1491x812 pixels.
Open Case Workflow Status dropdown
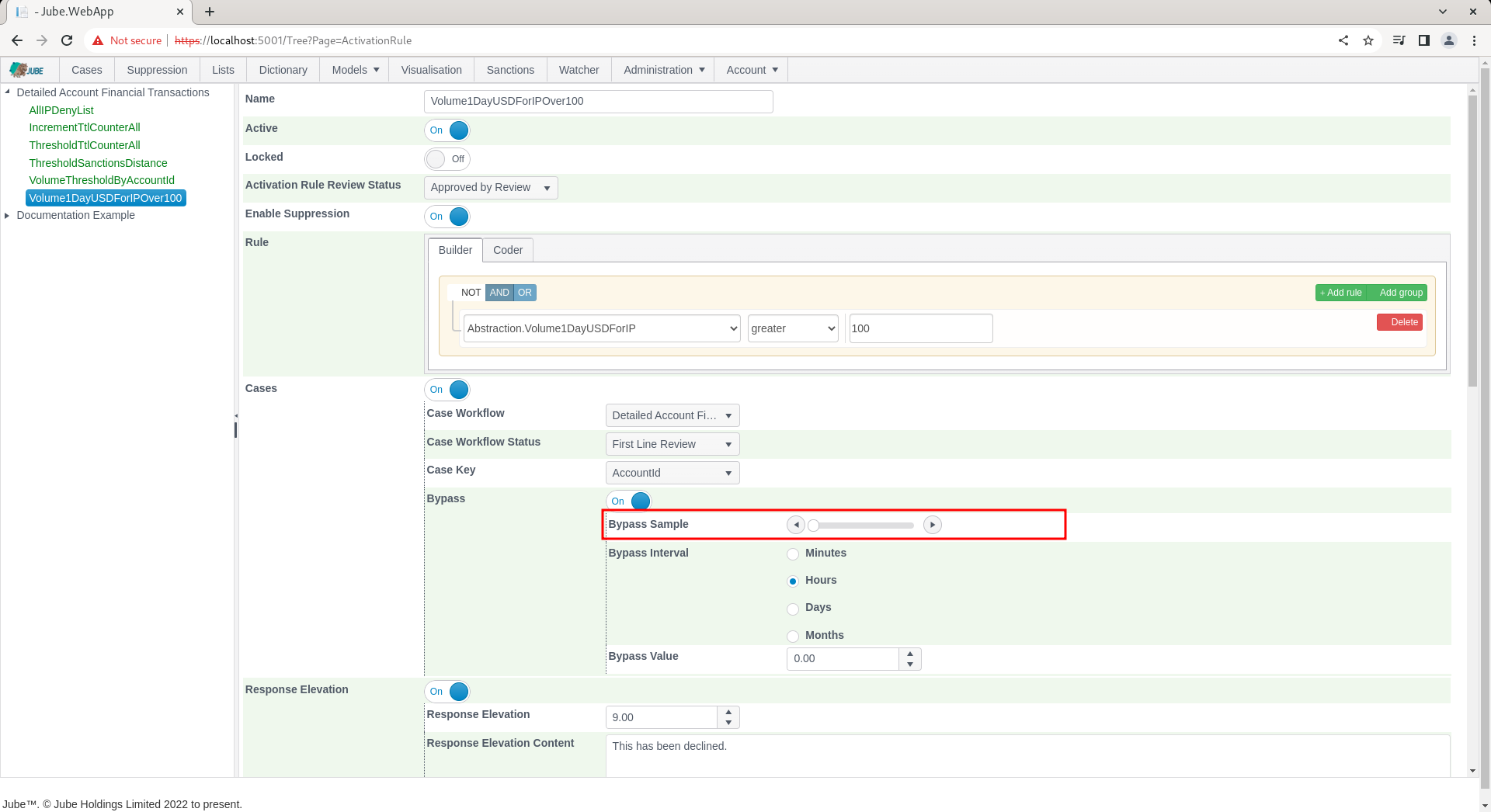673,444
